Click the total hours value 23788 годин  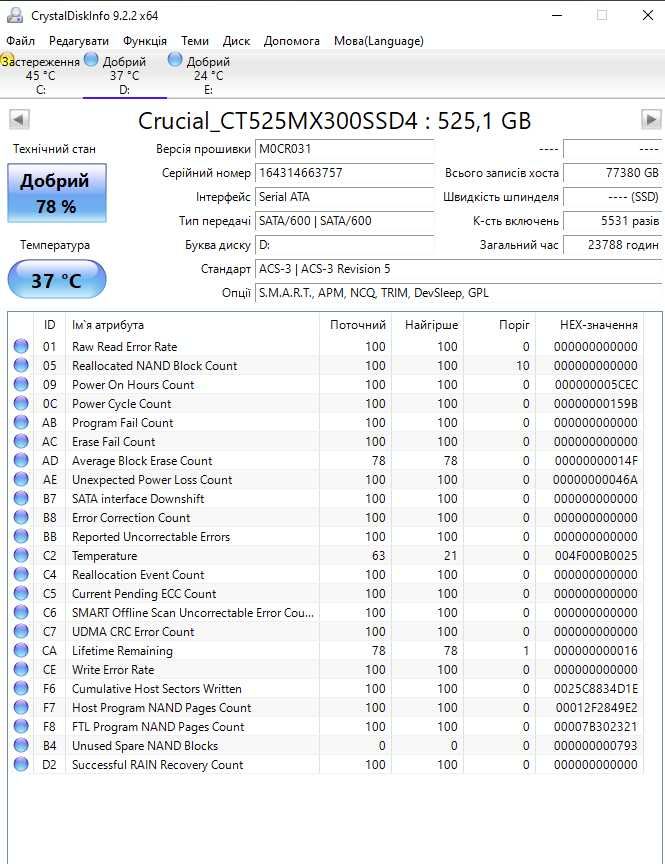pyautogui.click(x=613, y=245)
